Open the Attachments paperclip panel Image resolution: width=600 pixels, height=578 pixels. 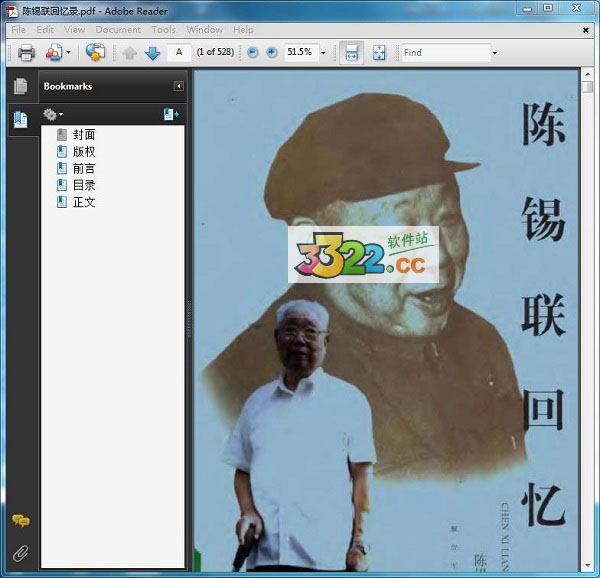tap(20, 552)
